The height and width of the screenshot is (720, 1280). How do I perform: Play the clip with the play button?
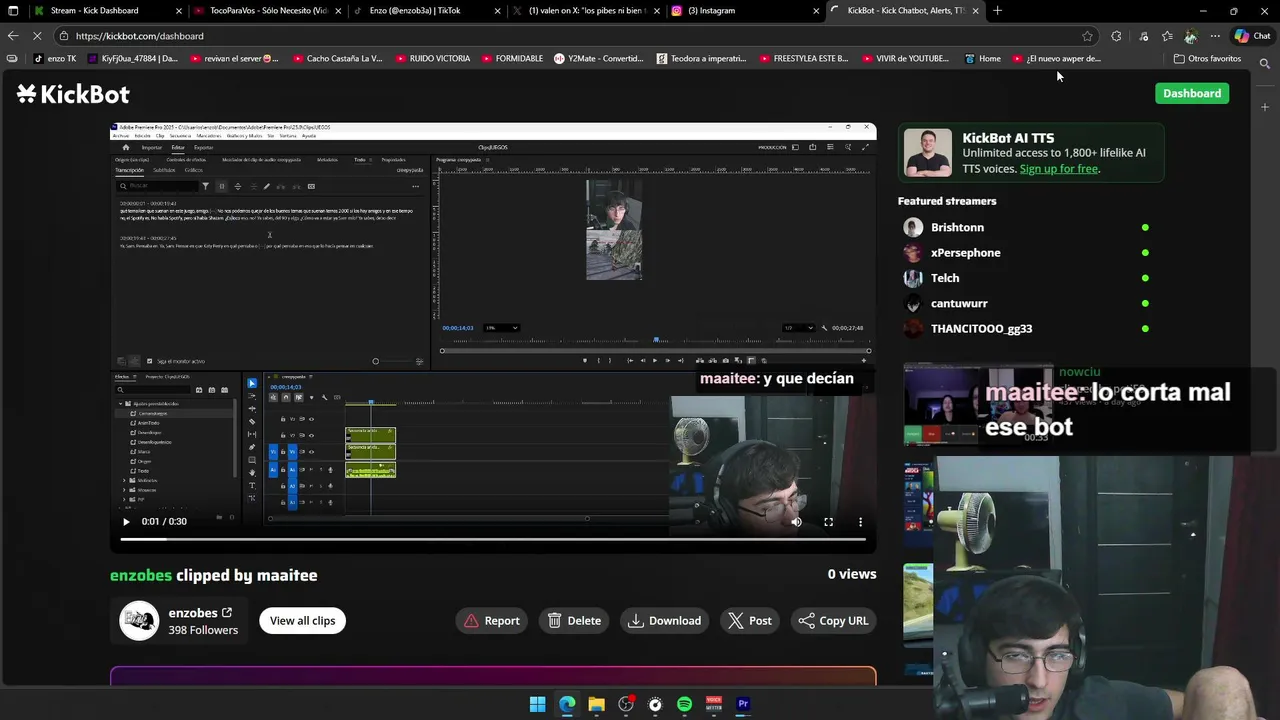(x=126, y=521)
